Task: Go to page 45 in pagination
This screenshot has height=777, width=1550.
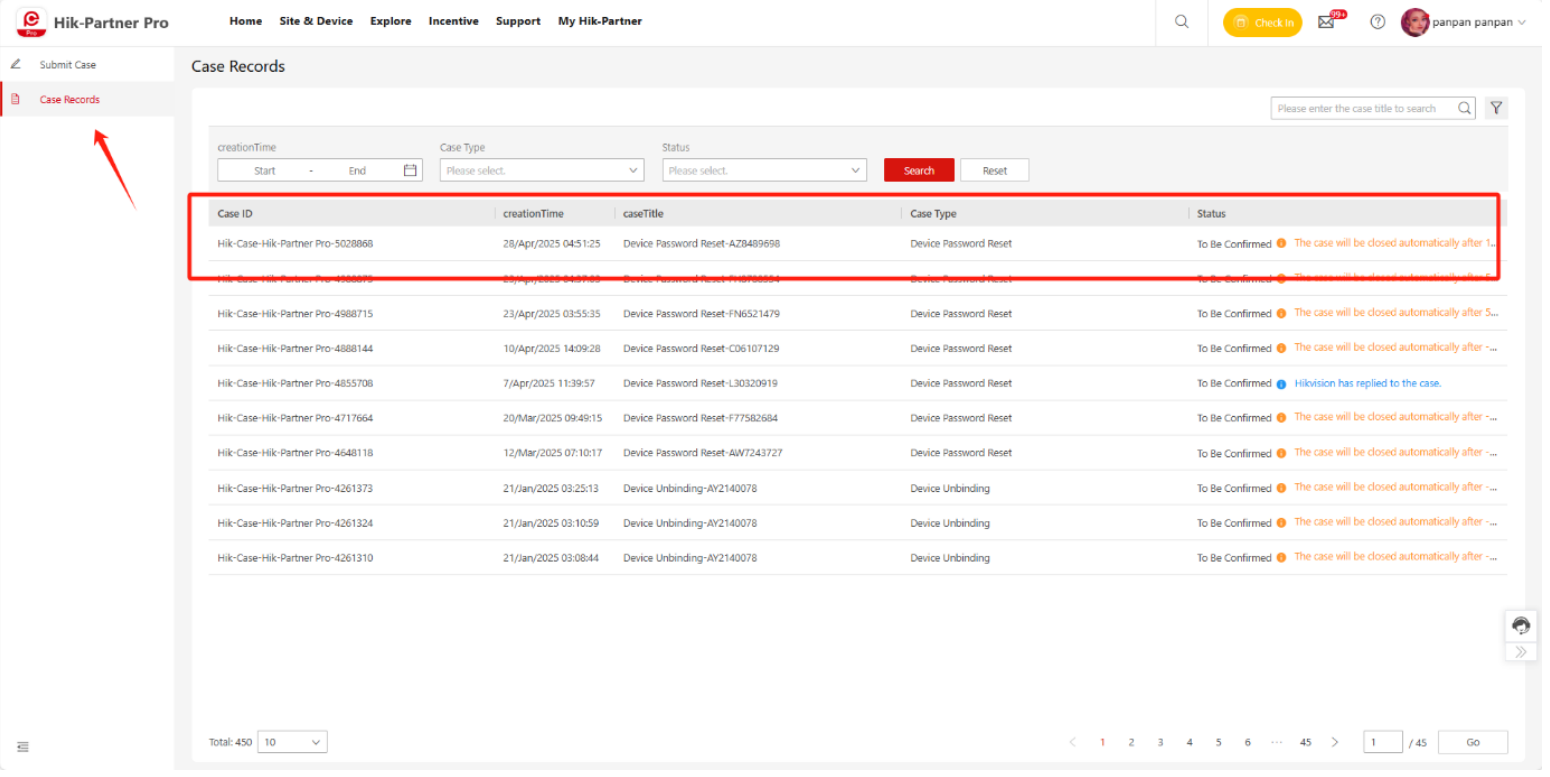Action: pyautogui.click(x=1305, y=741)
